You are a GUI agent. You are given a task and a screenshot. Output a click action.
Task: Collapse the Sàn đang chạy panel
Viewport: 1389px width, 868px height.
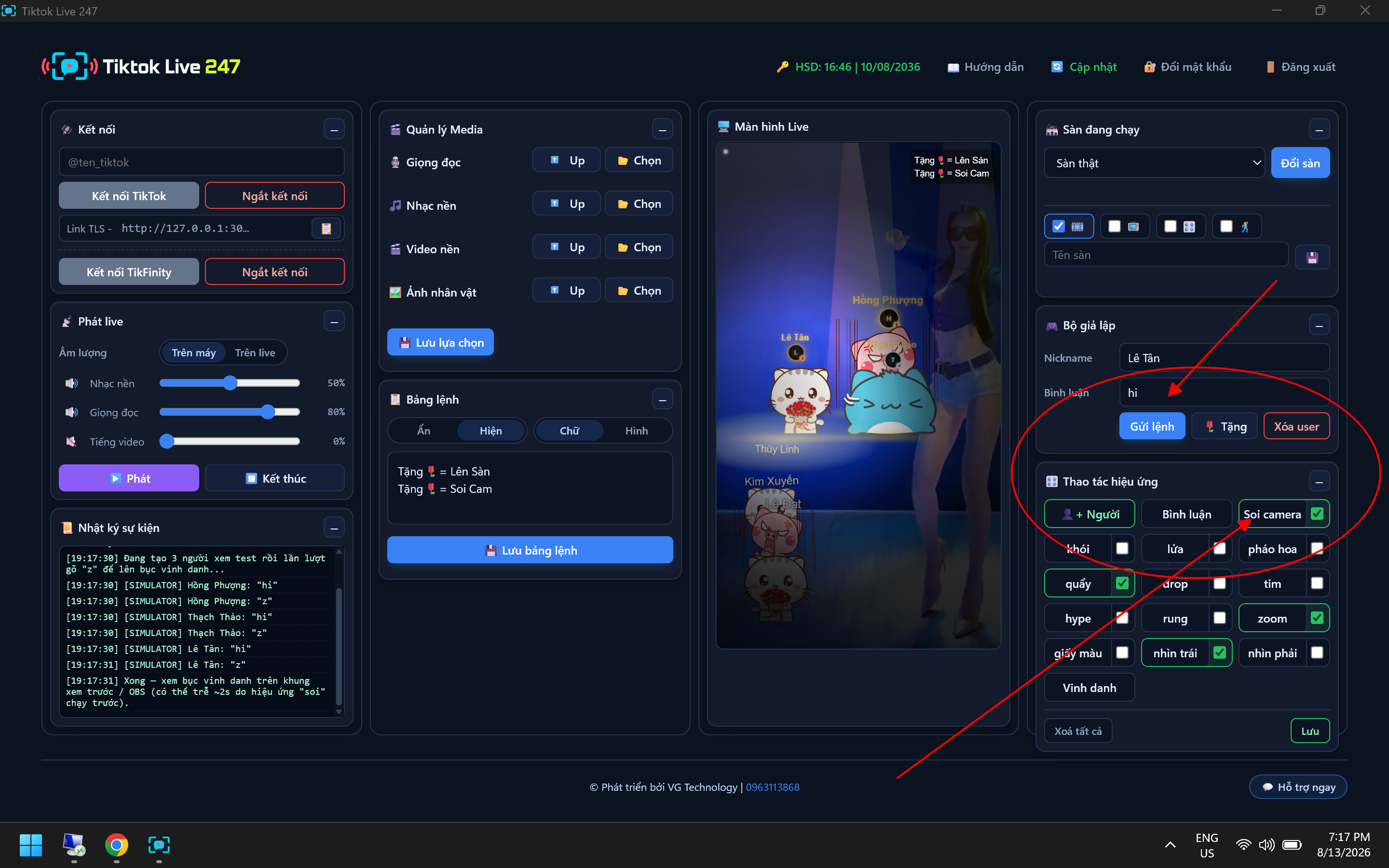[1319, 130]
